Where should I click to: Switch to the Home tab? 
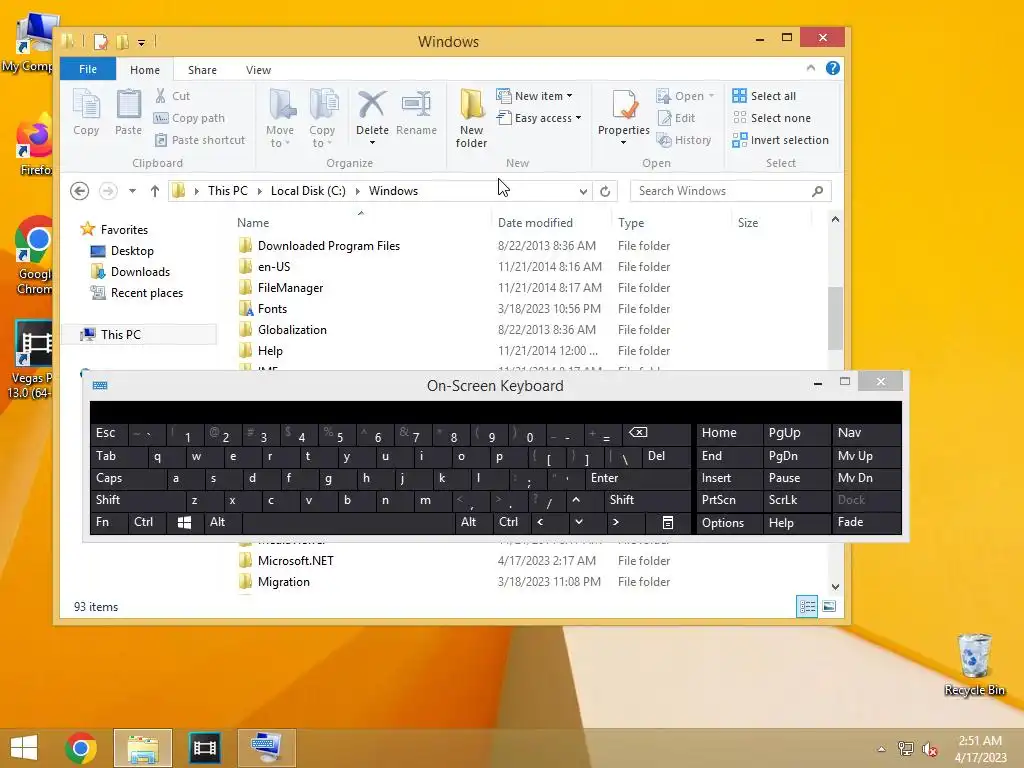tap(145, 70)
